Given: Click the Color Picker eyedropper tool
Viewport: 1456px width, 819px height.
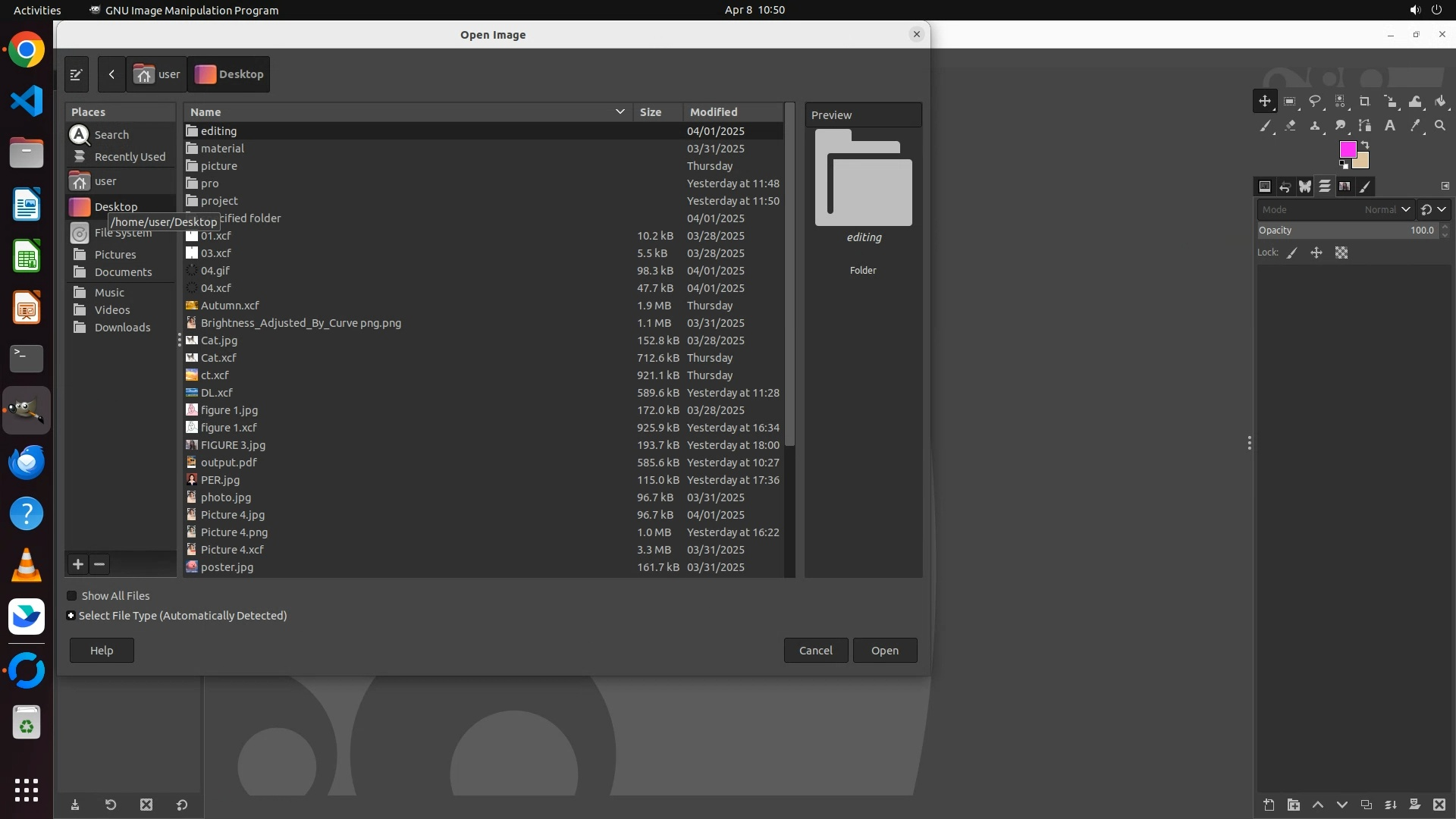Looking at the screenshot, I should [x=1415, y=126].
